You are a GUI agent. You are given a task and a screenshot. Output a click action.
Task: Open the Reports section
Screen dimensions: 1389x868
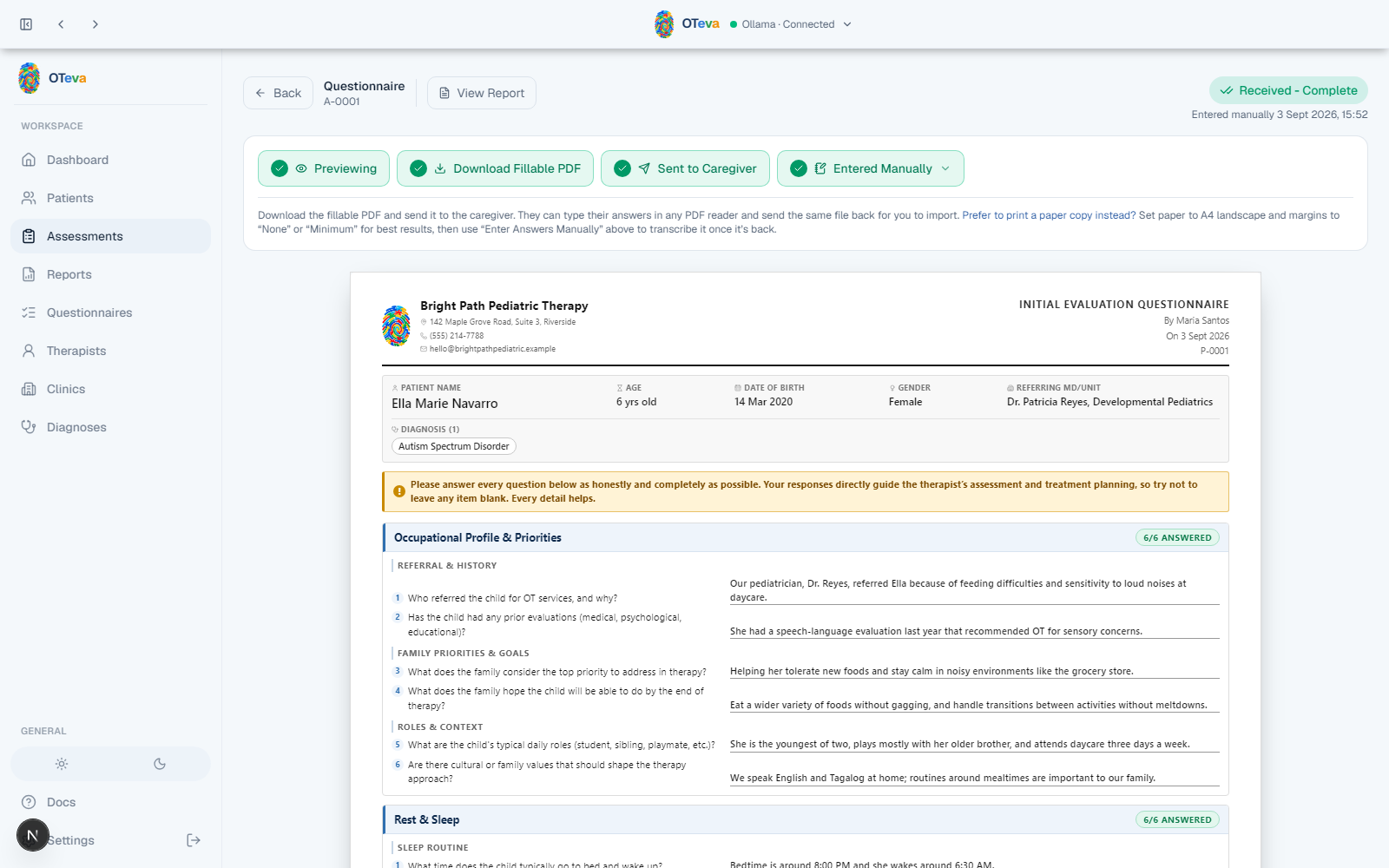pyautogui.click(x=110, y=274)
